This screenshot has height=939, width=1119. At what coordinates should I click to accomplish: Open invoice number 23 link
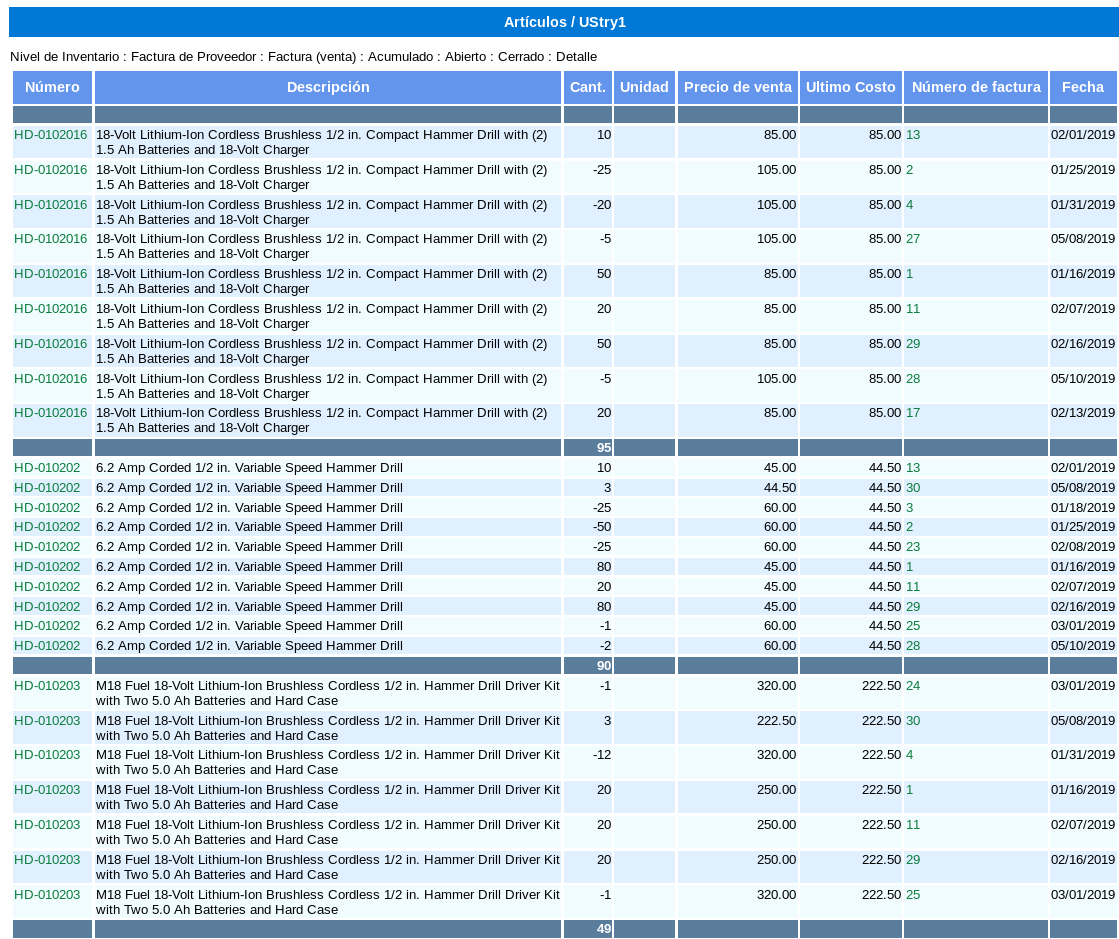tap(913, 547)
